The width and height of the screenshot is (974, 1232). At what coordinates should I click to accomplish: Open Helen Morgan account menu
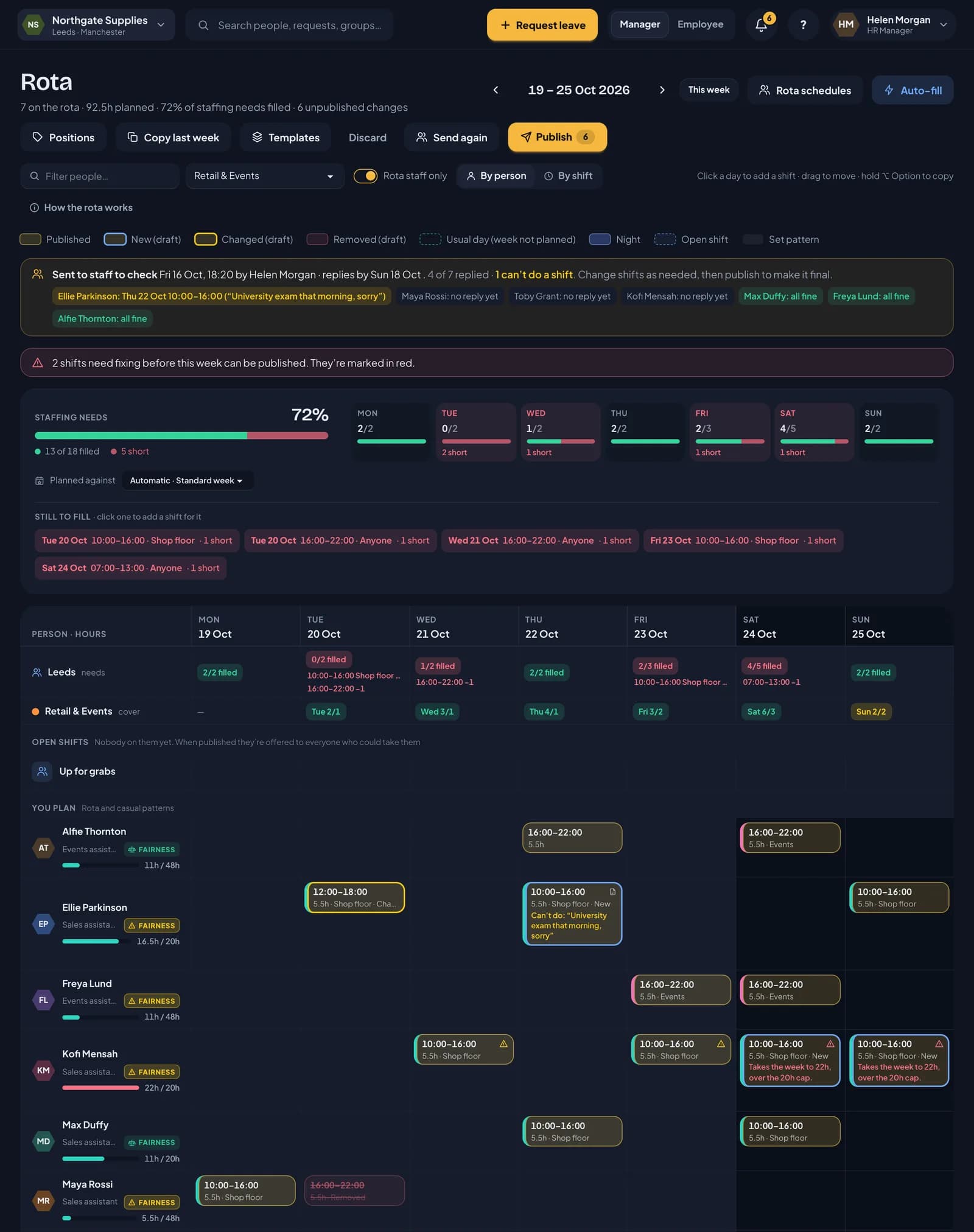(892, 25)
